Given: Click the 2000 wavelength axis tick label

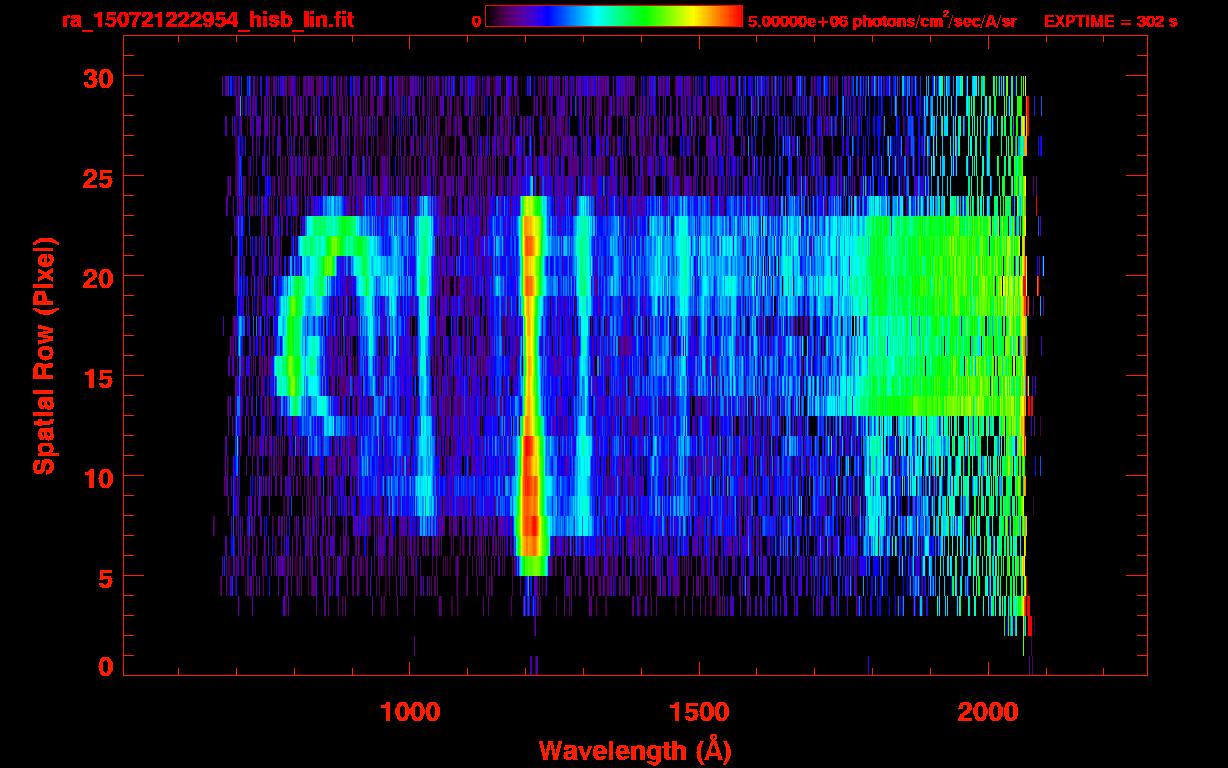Looking at the screenshot, I should pos(989,712).
